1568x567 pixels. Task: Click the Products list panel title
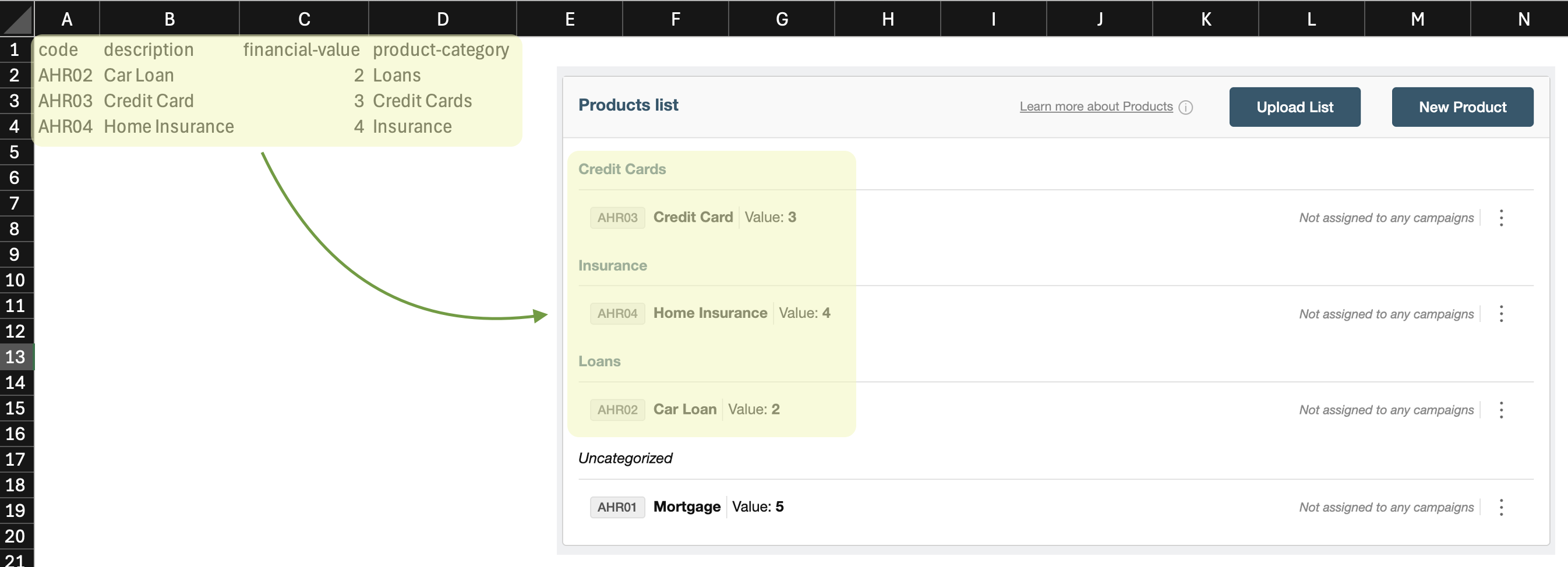click(x=628, y=105)
